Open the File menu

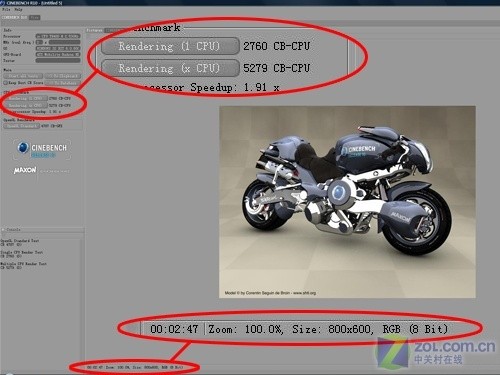point(6,10)
